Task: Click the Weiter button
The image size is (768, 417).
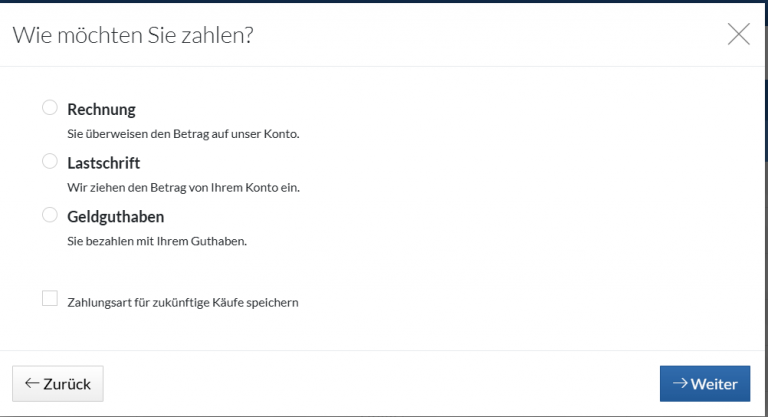Action: 705,384
